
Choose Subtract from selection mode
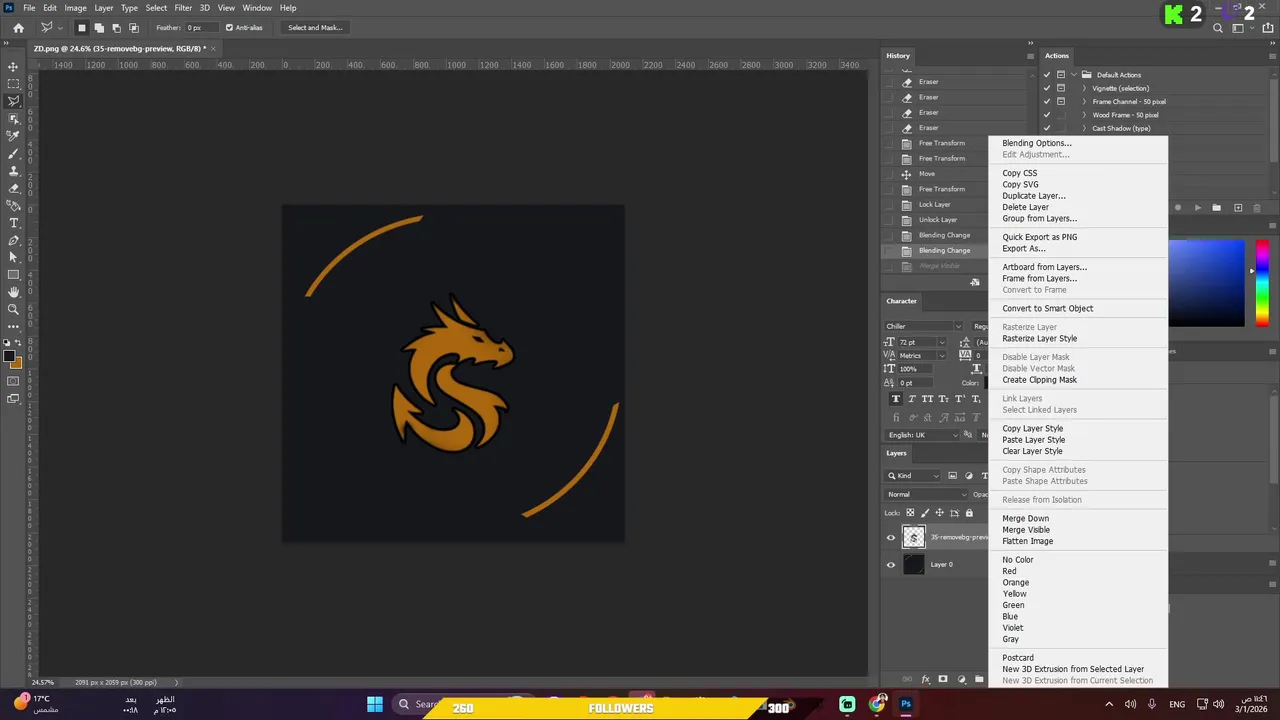[116, 28]
